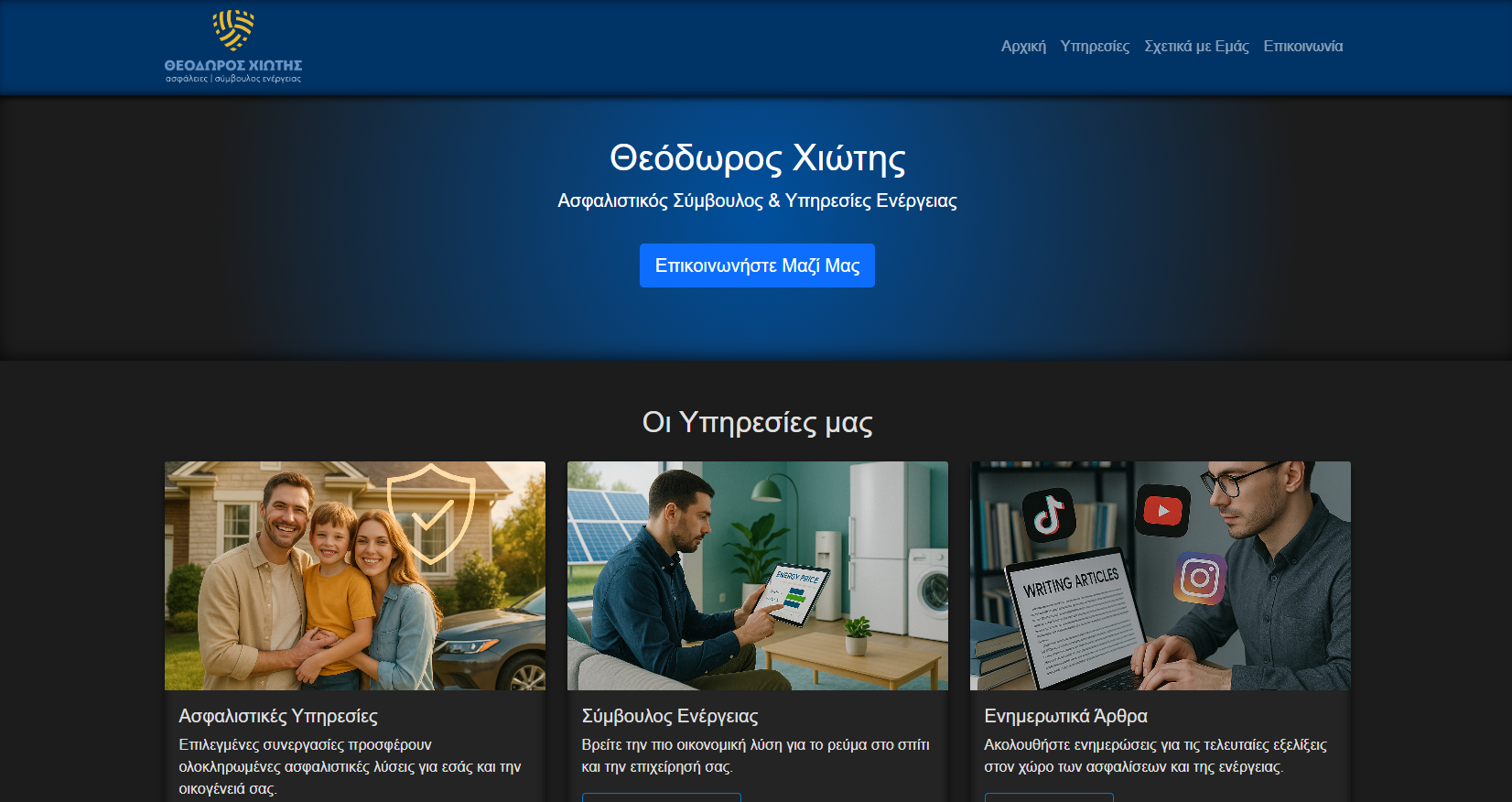The width and height of the screenshot is (1512, 802).
Task: Click the Ακολουθήστε ενημερώσεις description text
Action: coord(1155,756)
